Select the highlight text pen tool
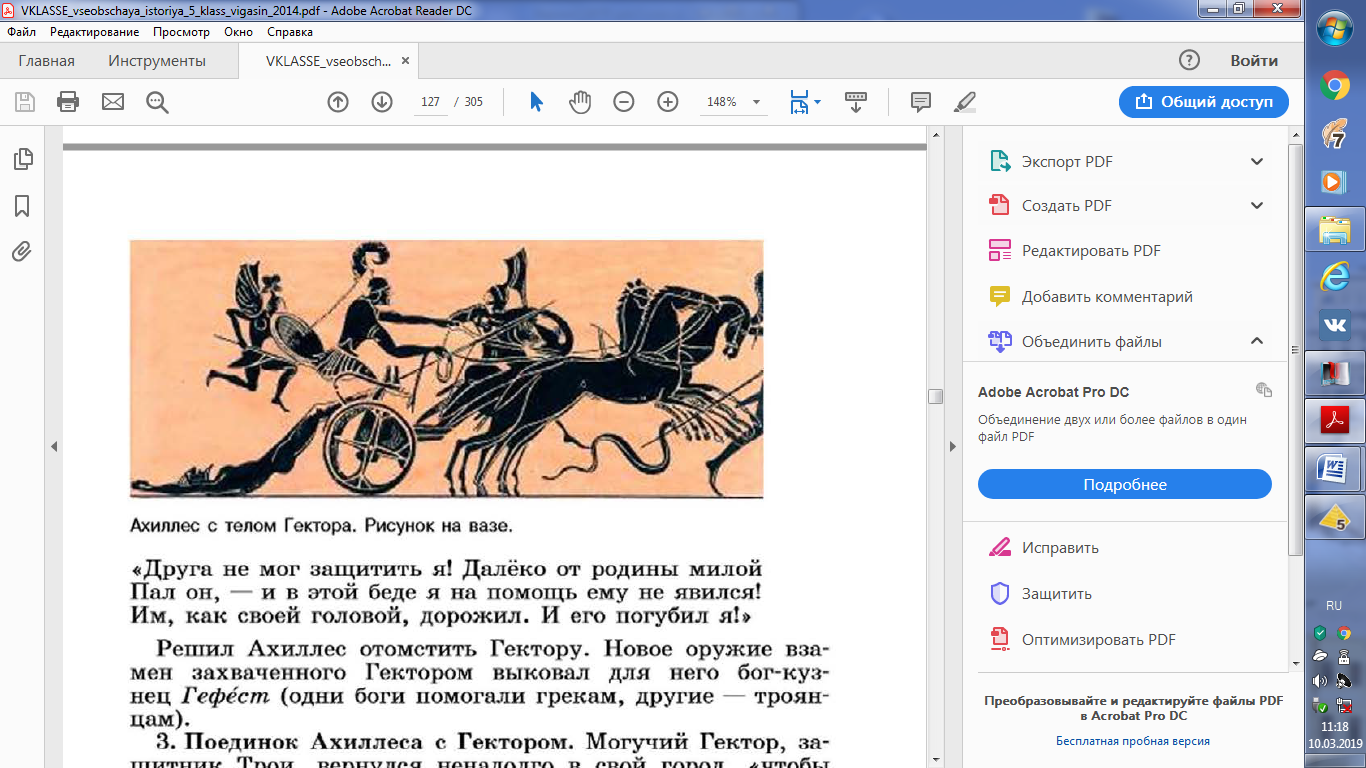This screenshot has height=768, width=1366. (x=965, y=101)
